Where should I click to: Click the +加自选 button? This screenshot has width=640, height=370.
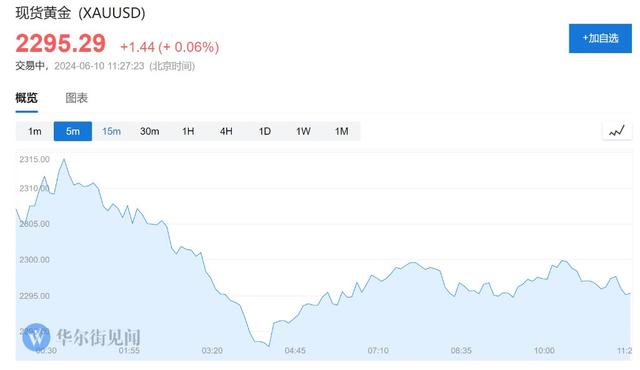coord(600,38)
